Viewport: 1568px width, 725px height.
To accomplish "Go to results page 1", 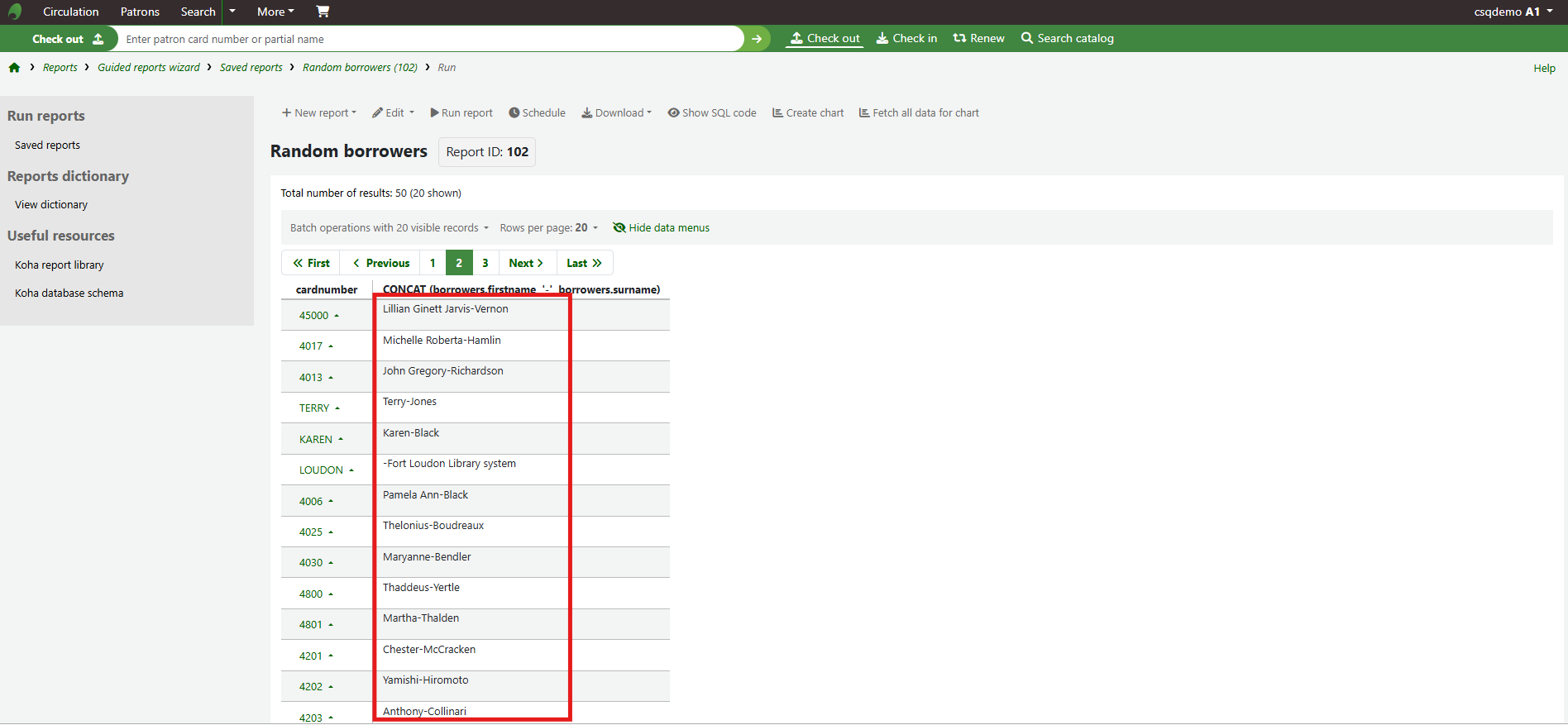I will click(433, 263).
